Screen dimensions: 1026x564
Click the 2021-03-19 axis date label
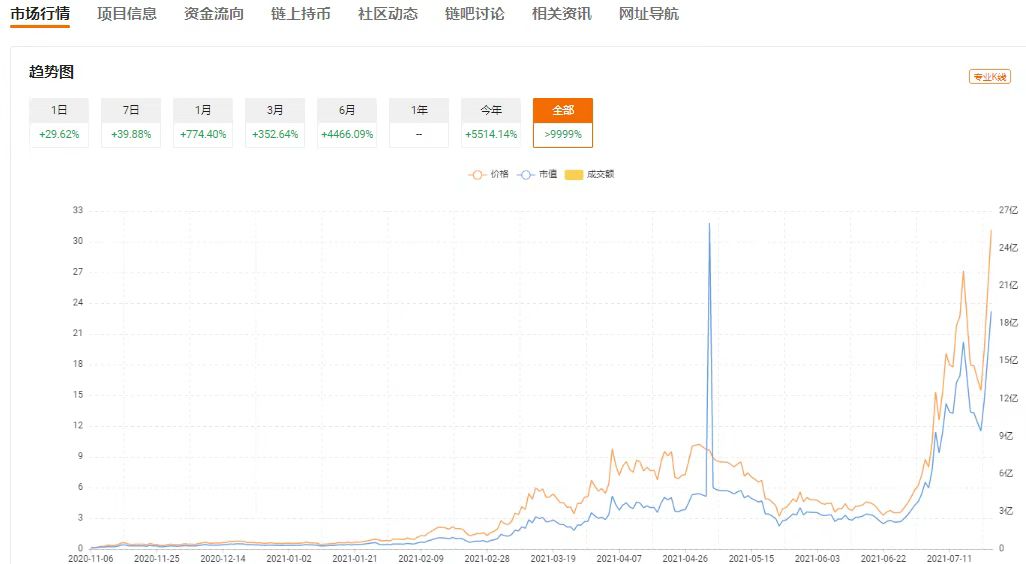point(553,559)
